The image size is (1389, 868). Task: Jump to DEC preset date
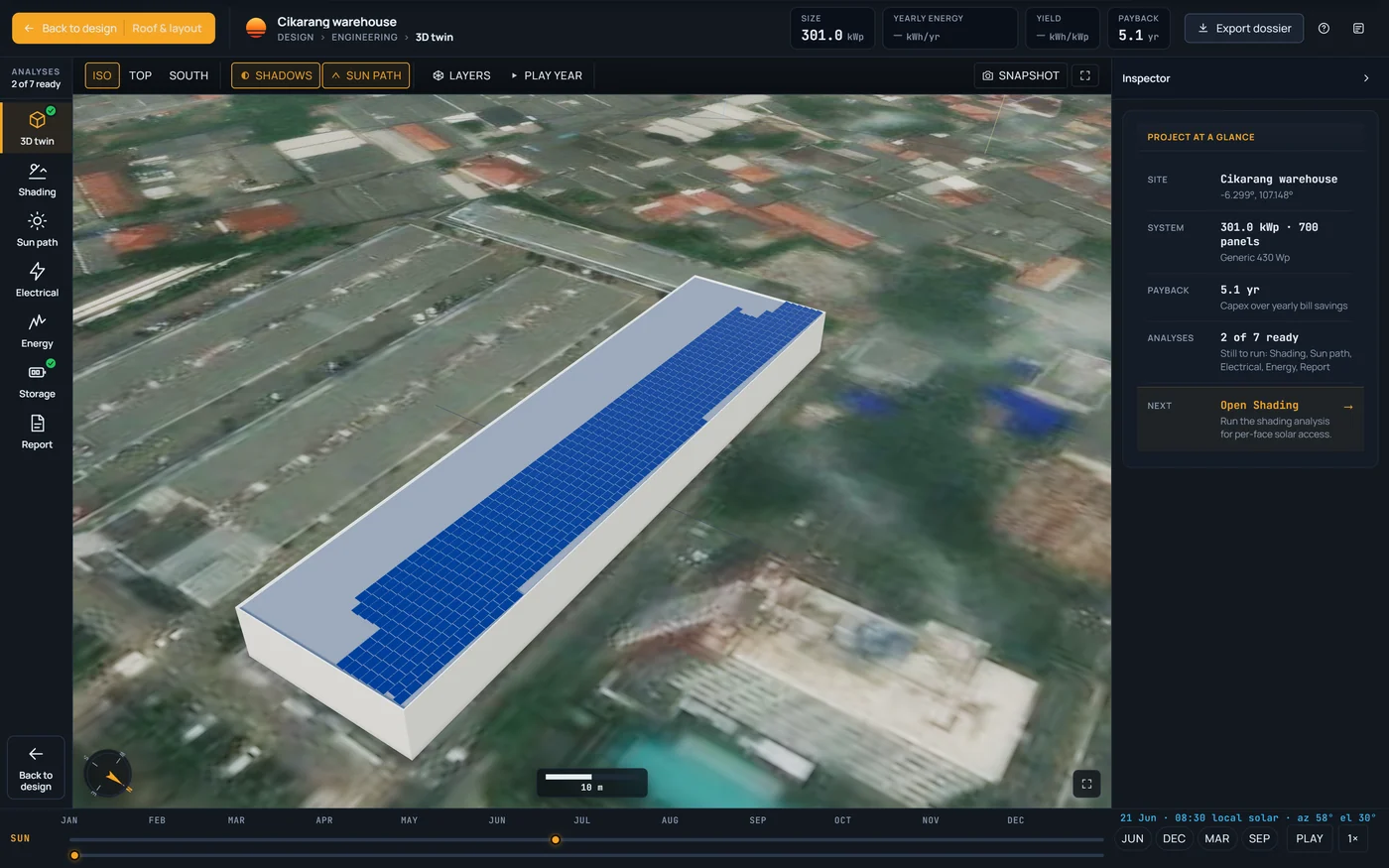1174,838
